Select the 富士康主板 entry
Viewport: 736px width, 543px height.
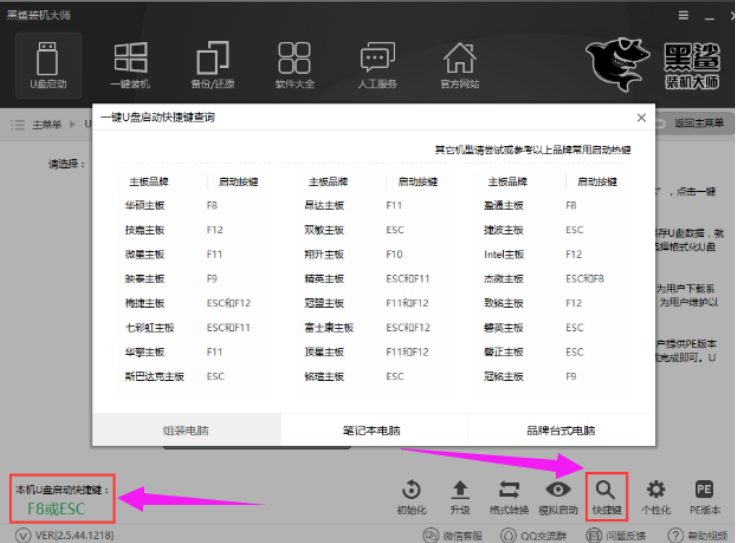tap(329, 327)
